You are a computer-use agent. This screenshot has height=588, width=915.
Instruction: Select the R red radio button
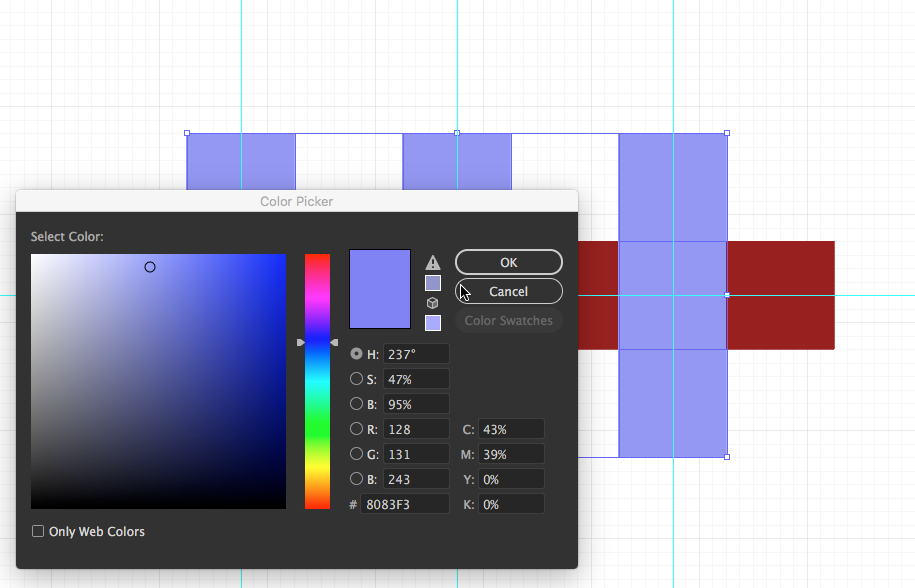coord(356,429)
